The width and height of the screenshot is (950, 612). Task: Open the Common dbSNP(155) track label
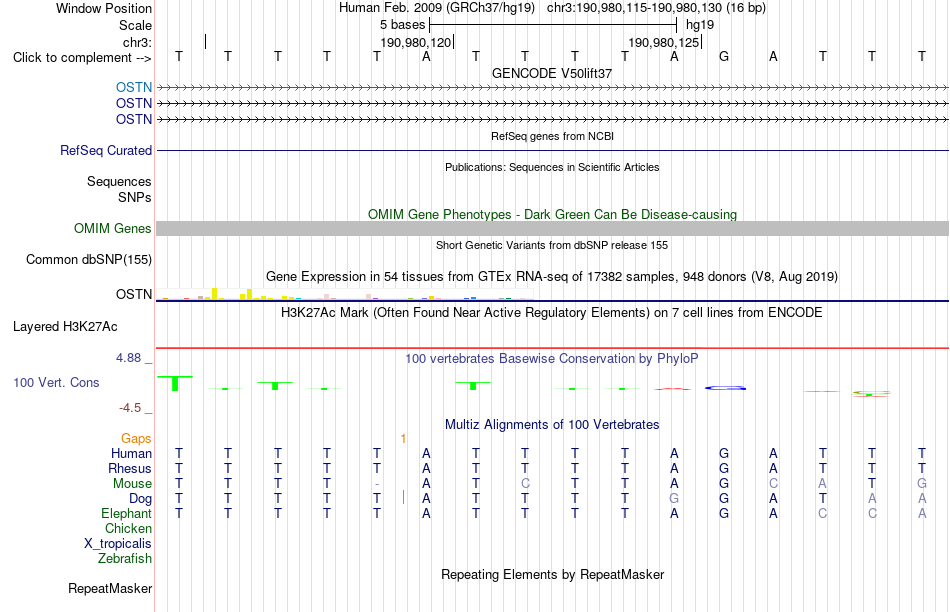click(x=89, y=259)
